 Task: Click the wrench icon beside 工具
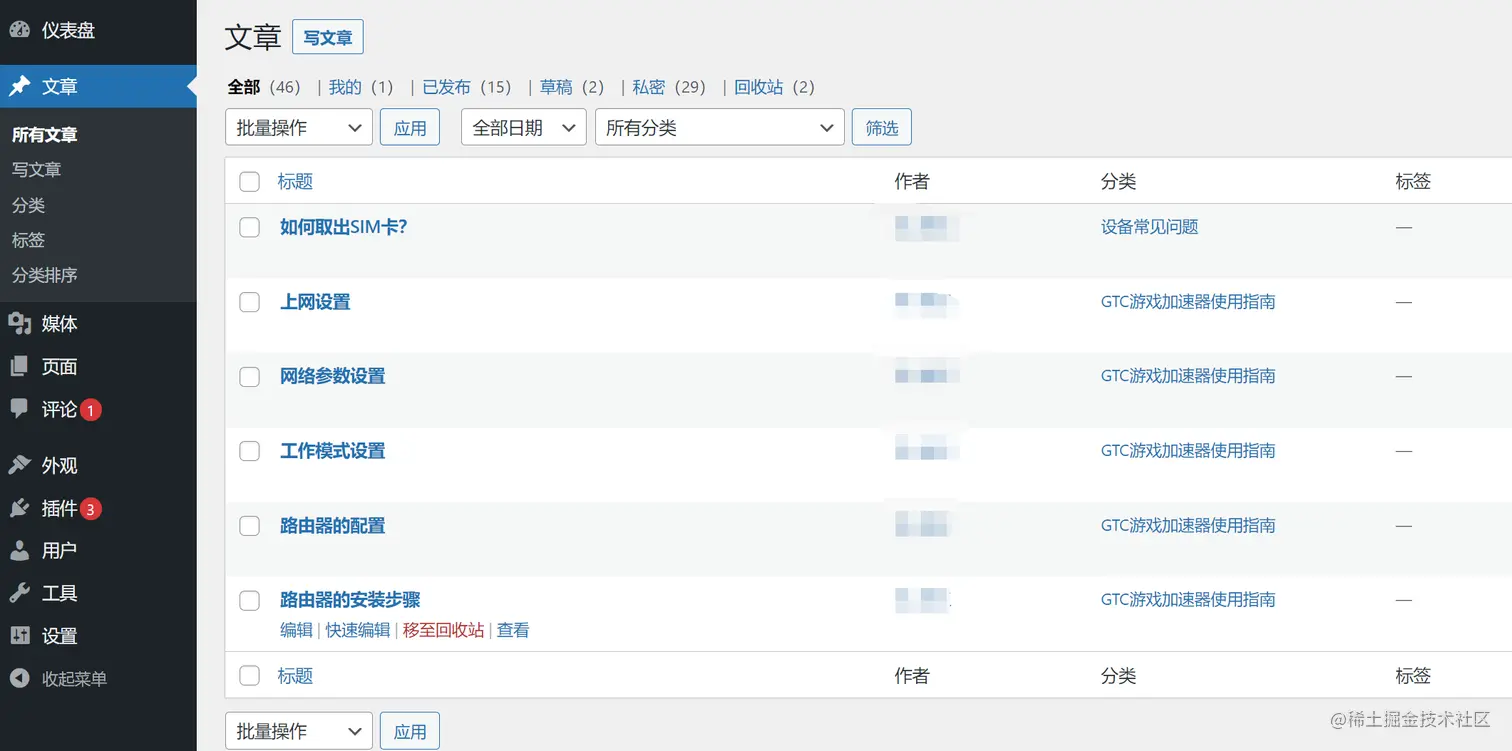(20, 593)
